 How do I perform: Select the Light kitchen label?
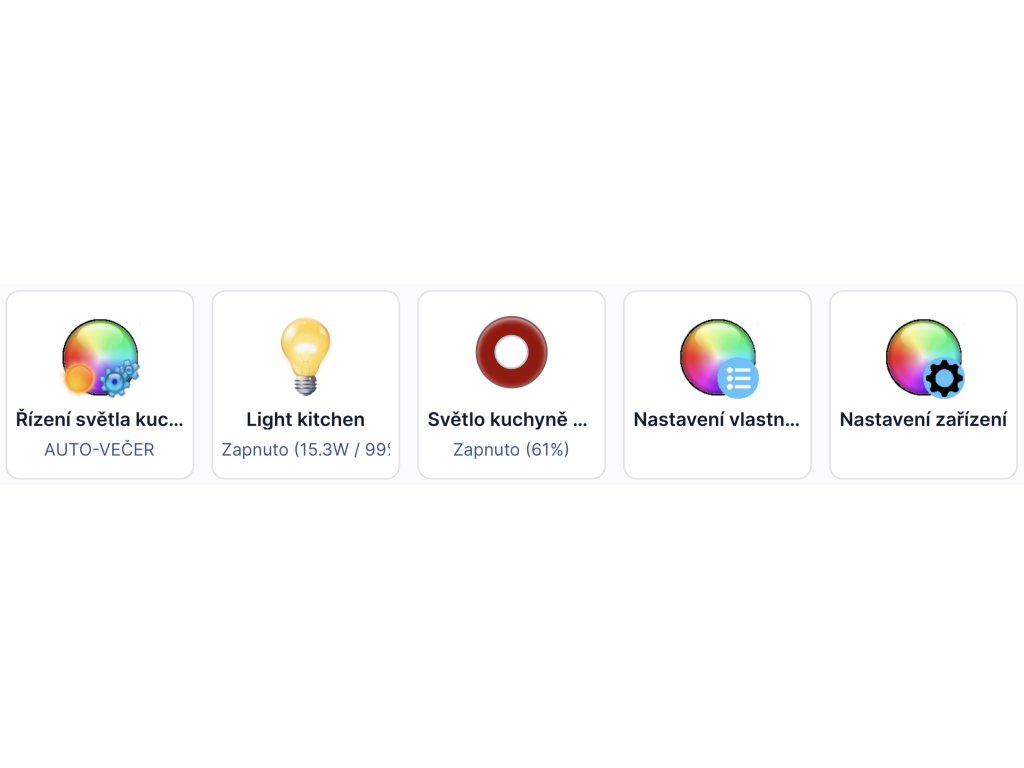[306, 419]
